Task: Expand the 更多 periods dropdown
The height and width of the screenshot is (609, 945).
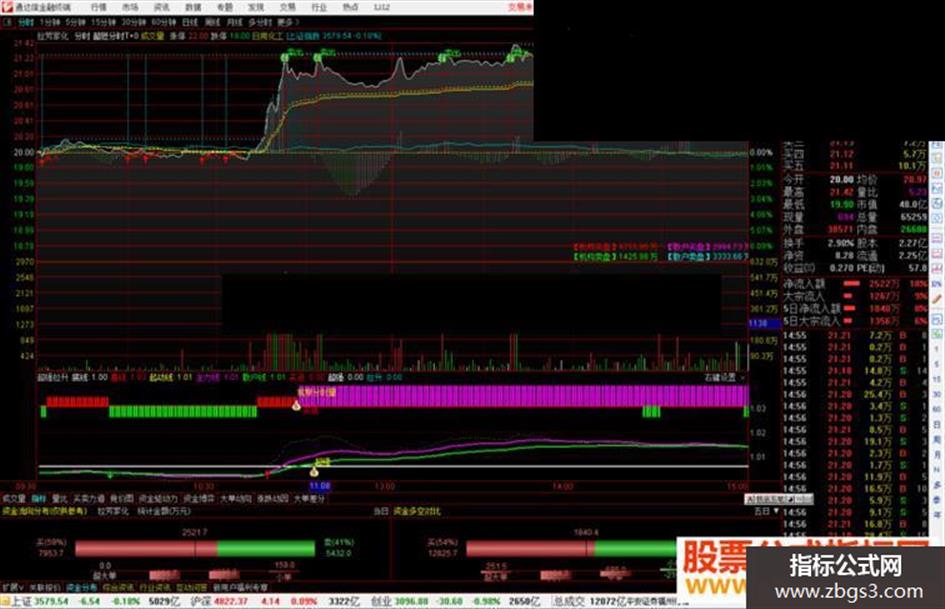Action: point(287,22)
